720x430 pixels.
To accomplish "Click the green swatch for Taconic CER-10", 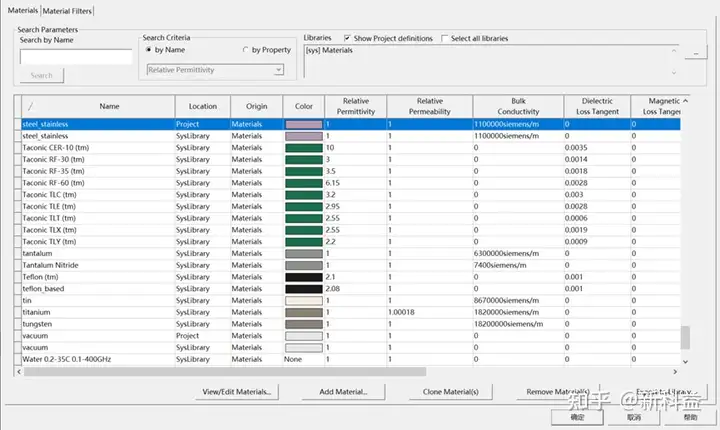I will [304, 148].
